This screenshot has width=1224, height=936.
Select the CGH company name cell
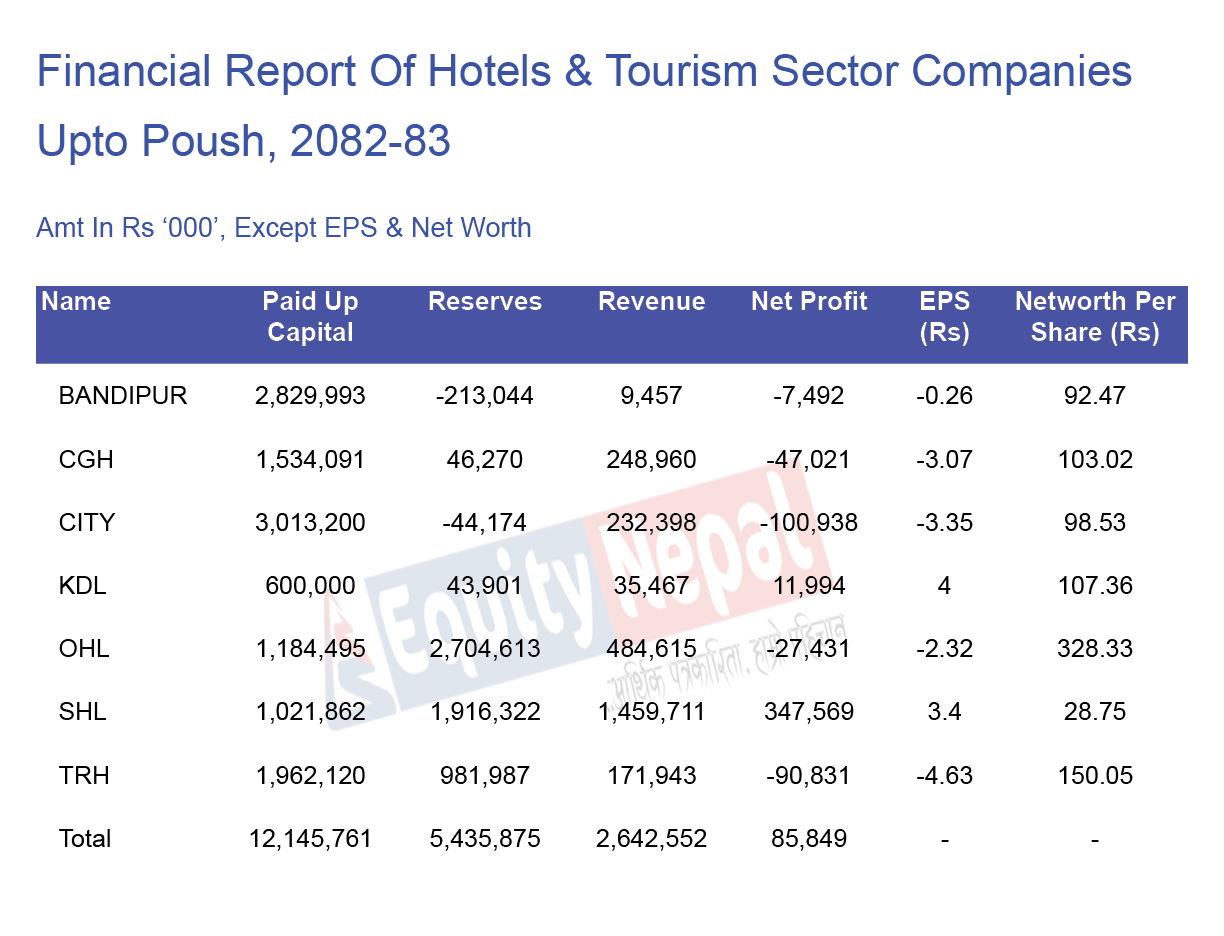[86, 460]
